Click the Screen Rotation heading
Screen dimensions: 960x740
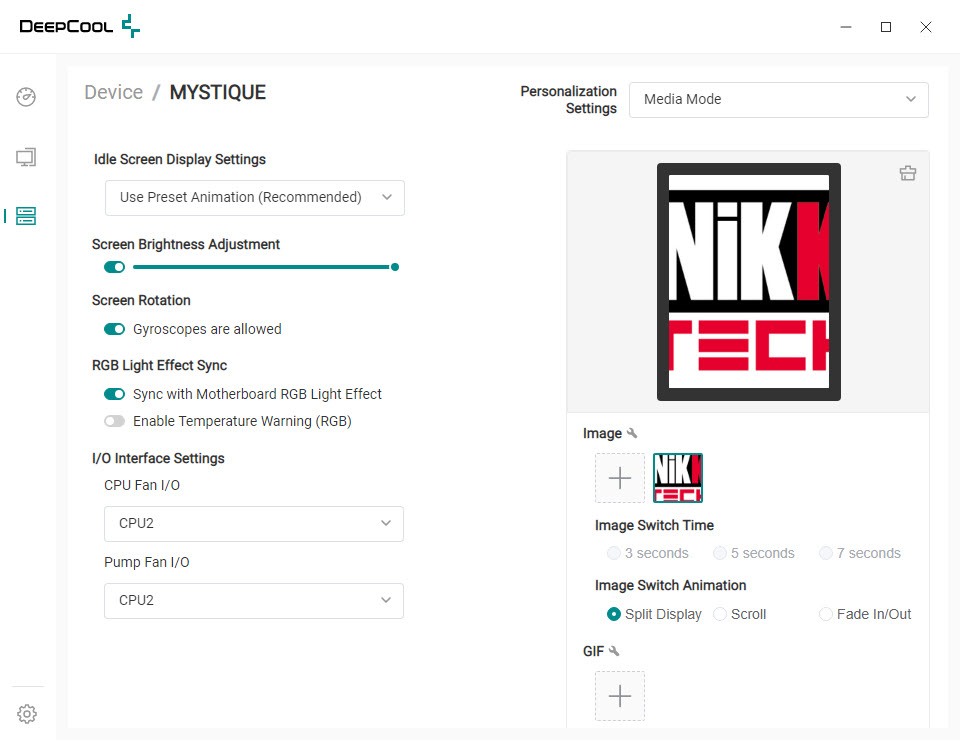141,301
